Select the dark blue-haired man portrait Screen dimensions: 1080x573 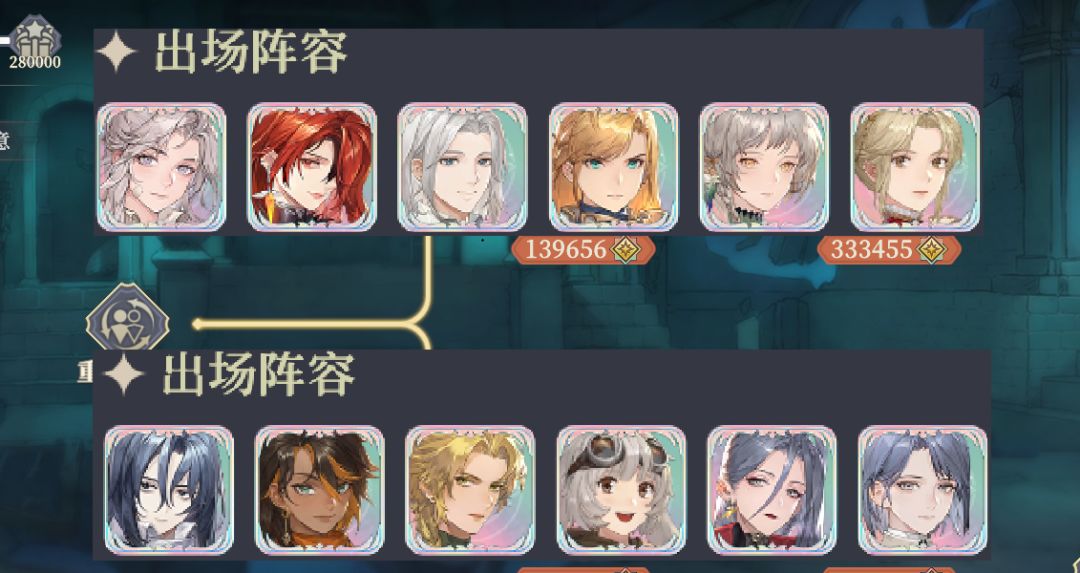click(x=169, y=490)
